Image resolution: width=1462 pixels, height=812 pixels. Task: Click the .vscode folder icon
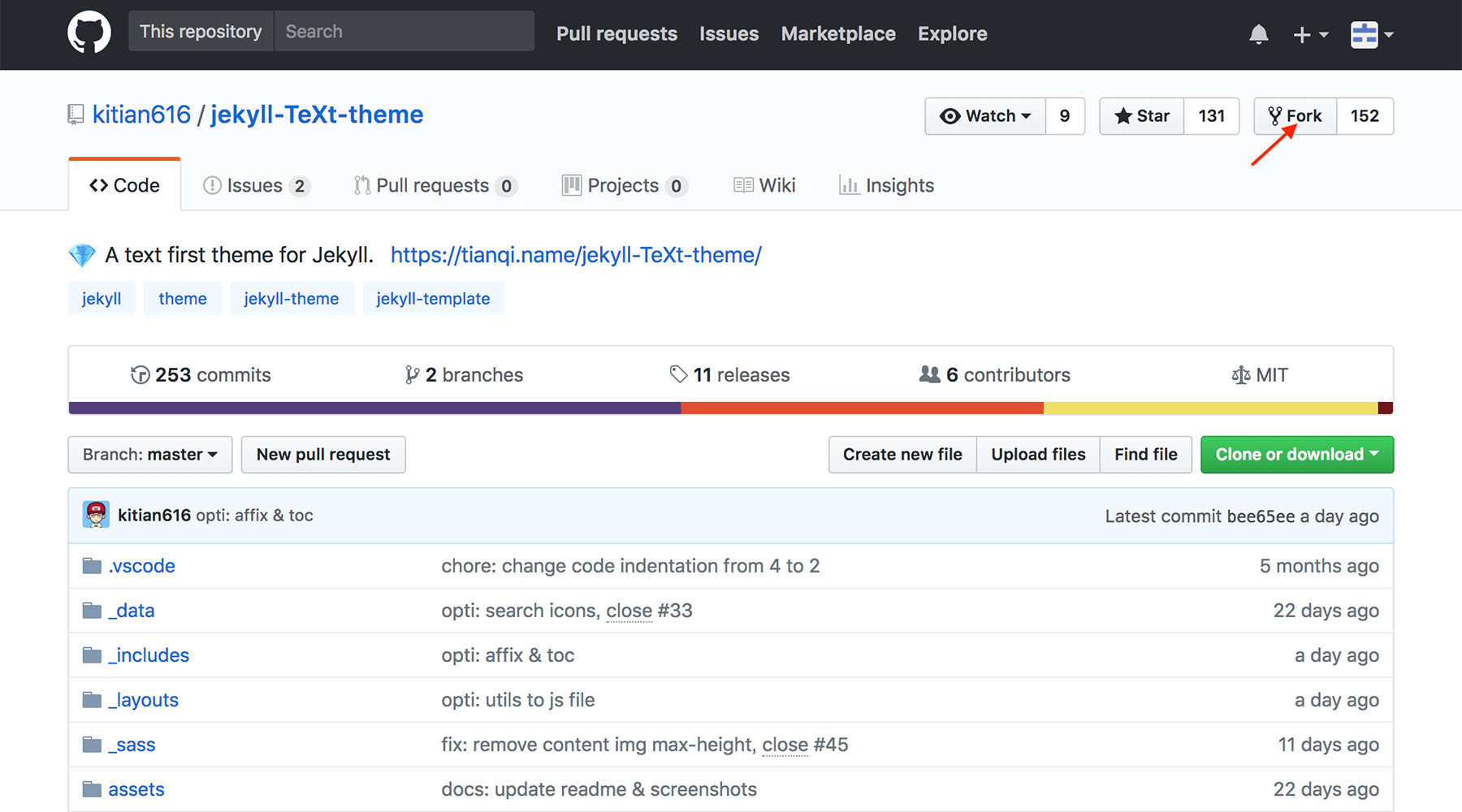92,565
